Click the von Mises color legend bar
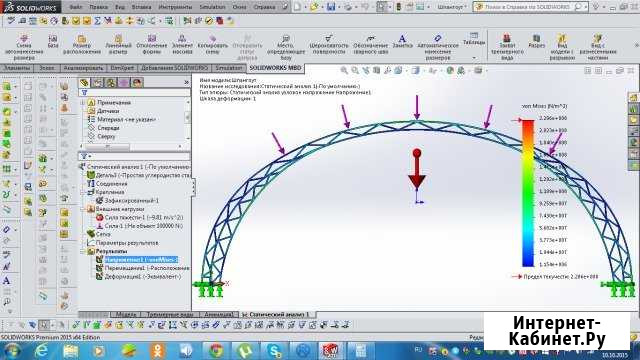 coord(528,193)
